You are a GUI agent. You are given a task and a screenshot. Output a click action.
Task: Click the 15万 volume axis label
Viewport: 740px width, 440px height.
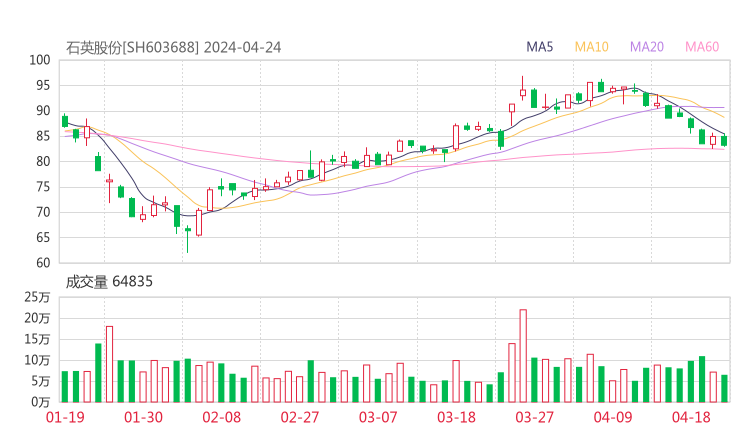[x=37, y=339]
